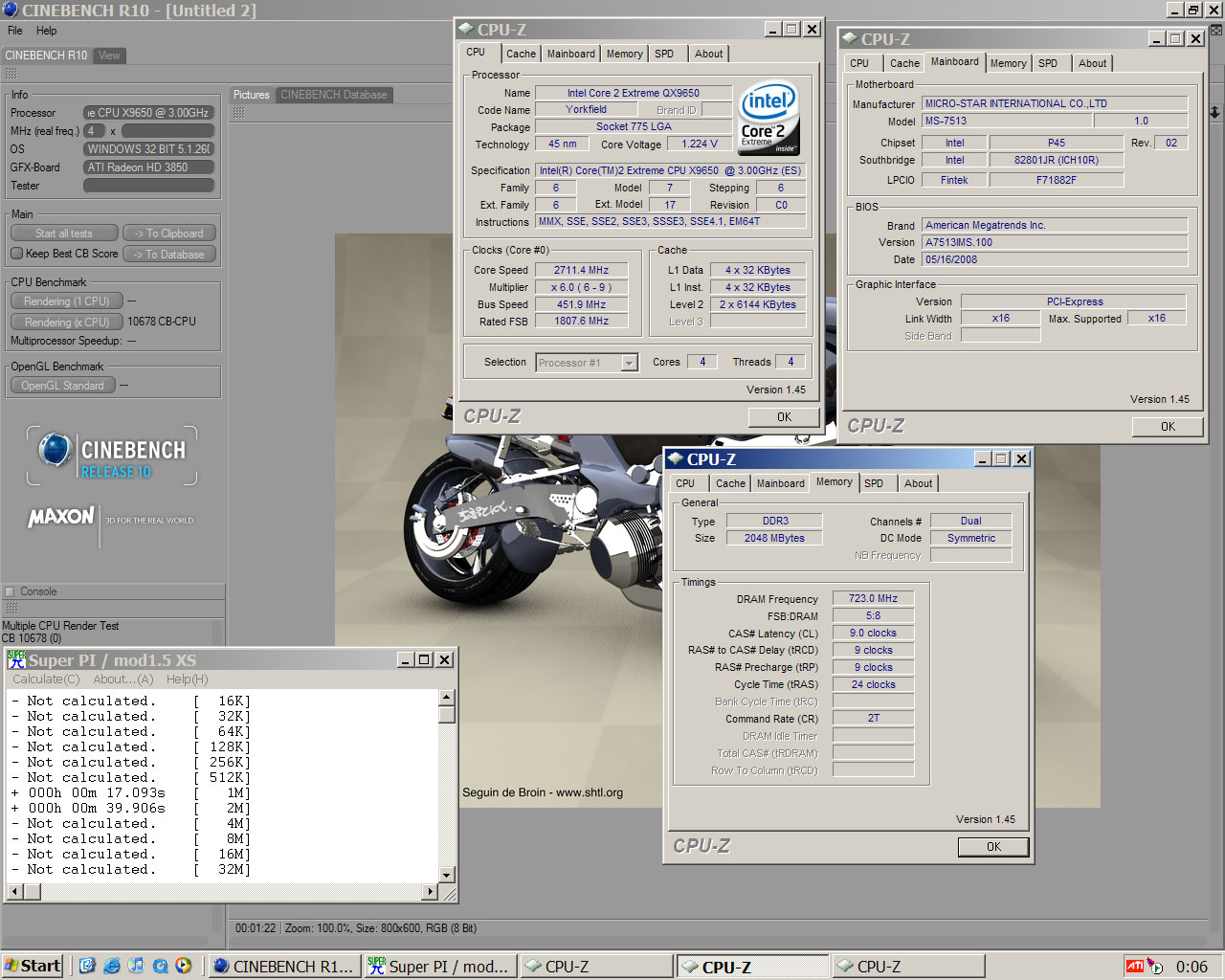Switch to the CINEBENCH Database tab
This screenshot has height=980, width=1225.
pyautogui.click(x=334, y=95)
